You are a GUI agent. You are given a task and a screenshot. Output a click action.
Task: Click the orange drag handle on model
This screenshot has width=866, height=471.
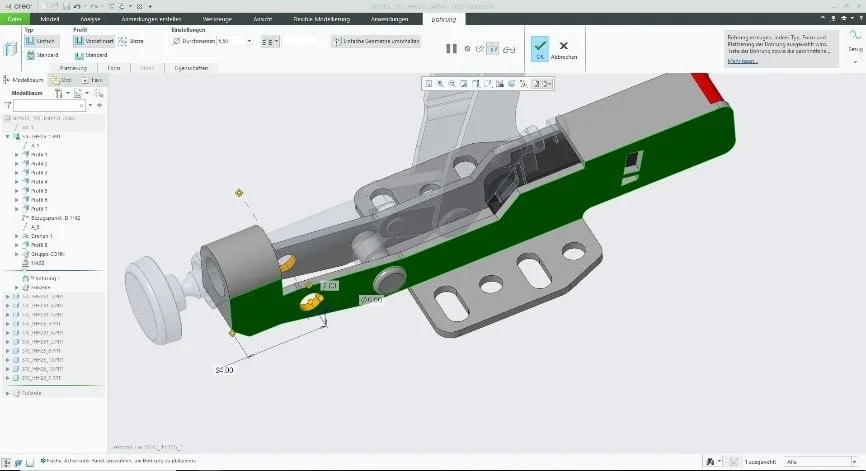coord(238,192)
